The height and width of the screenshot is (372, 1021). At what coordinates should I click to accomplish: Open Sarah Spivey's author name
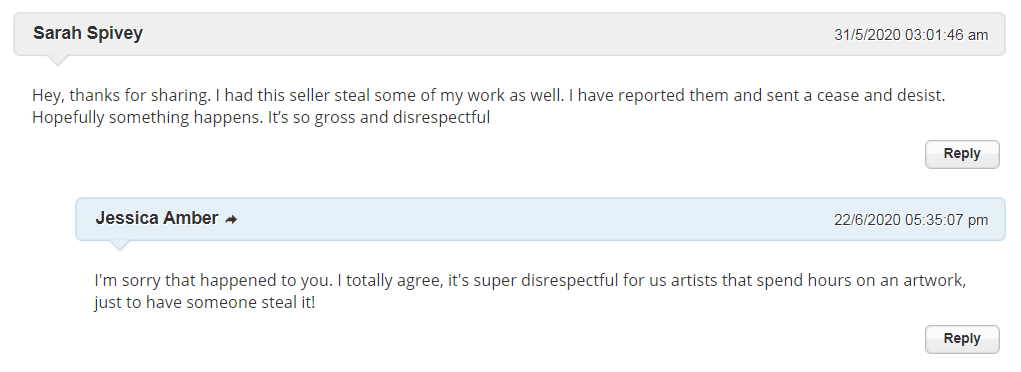click(x=88, y=33)
